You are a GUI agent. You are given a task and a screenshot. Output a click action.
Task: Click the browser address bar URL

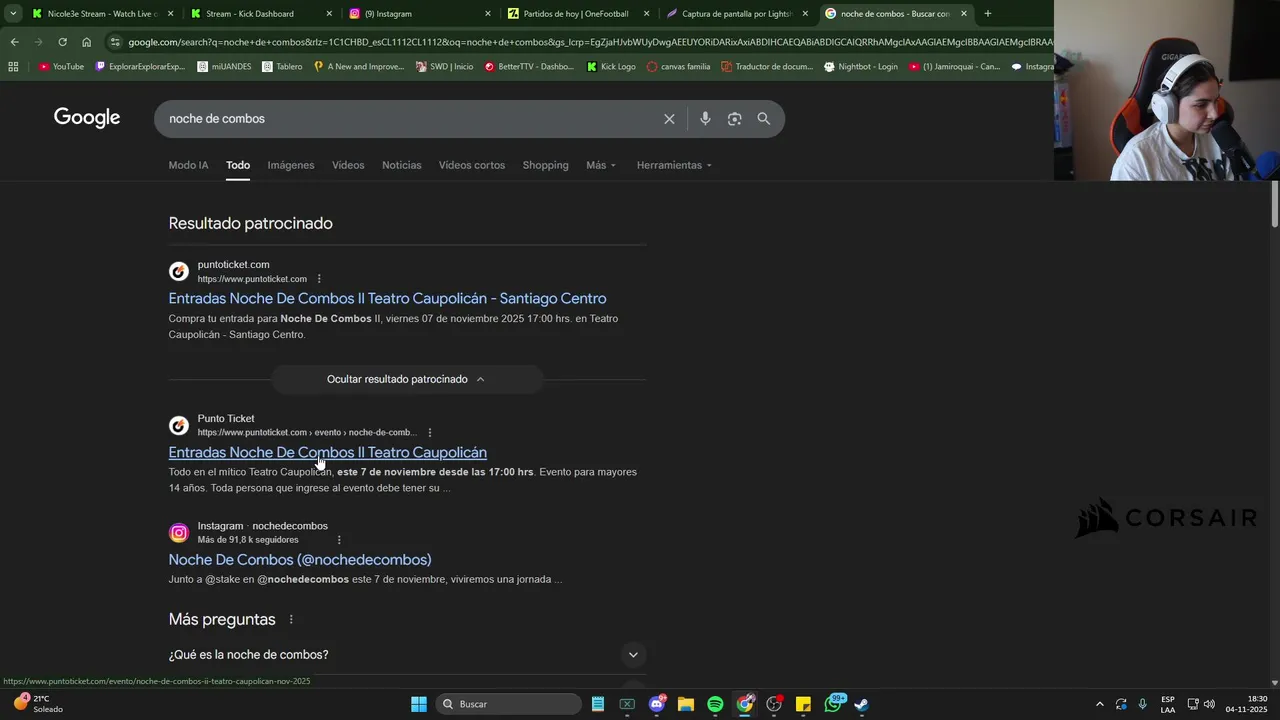pos(590,42)
